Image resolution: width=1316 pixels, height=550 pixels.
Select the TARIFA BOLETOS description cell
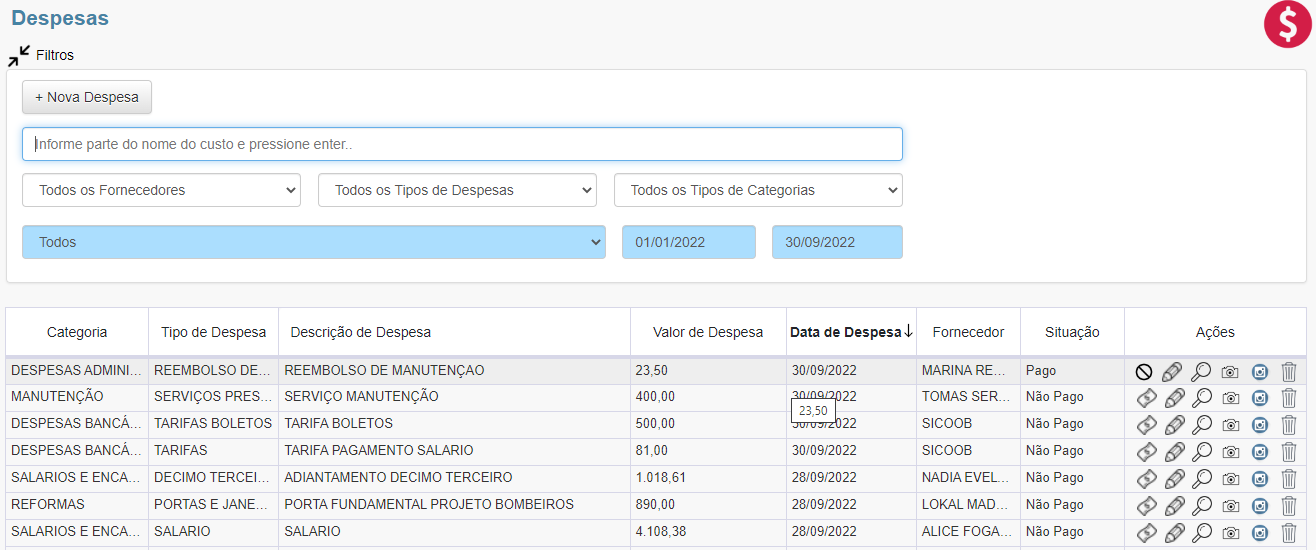[x=454, y=424]
